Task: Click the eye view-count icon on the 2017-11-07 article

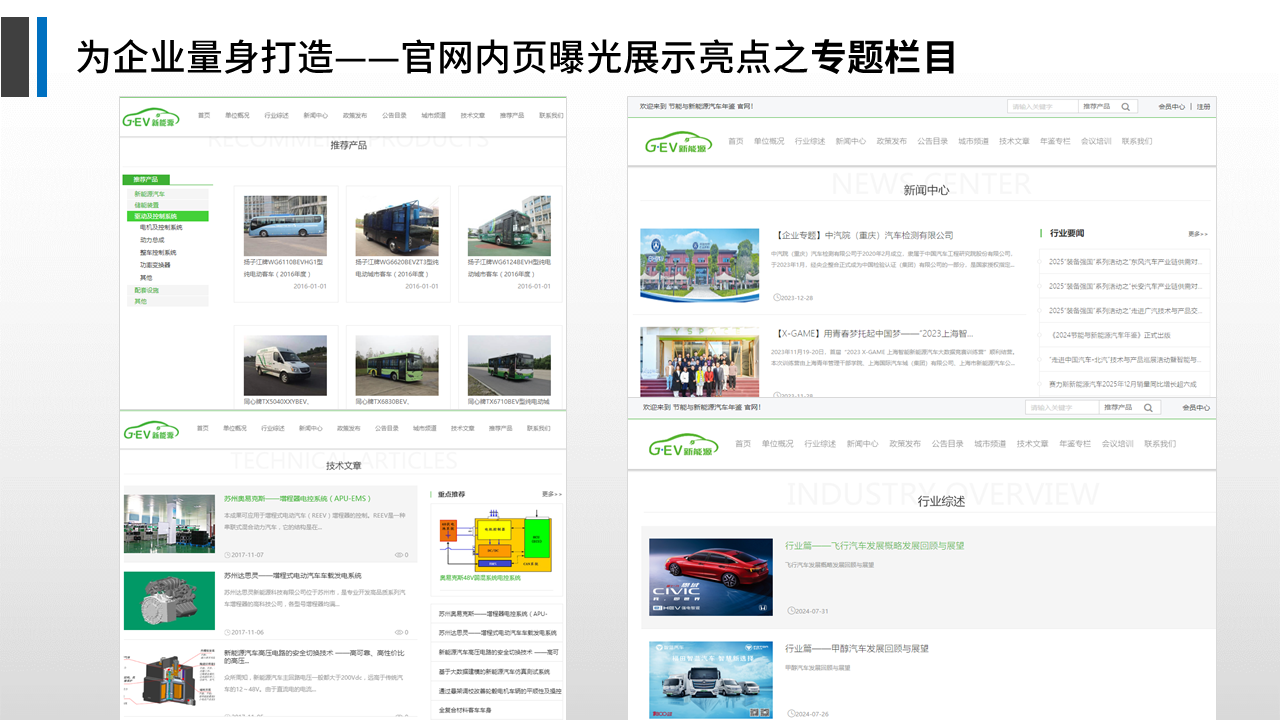Action: 398,555
